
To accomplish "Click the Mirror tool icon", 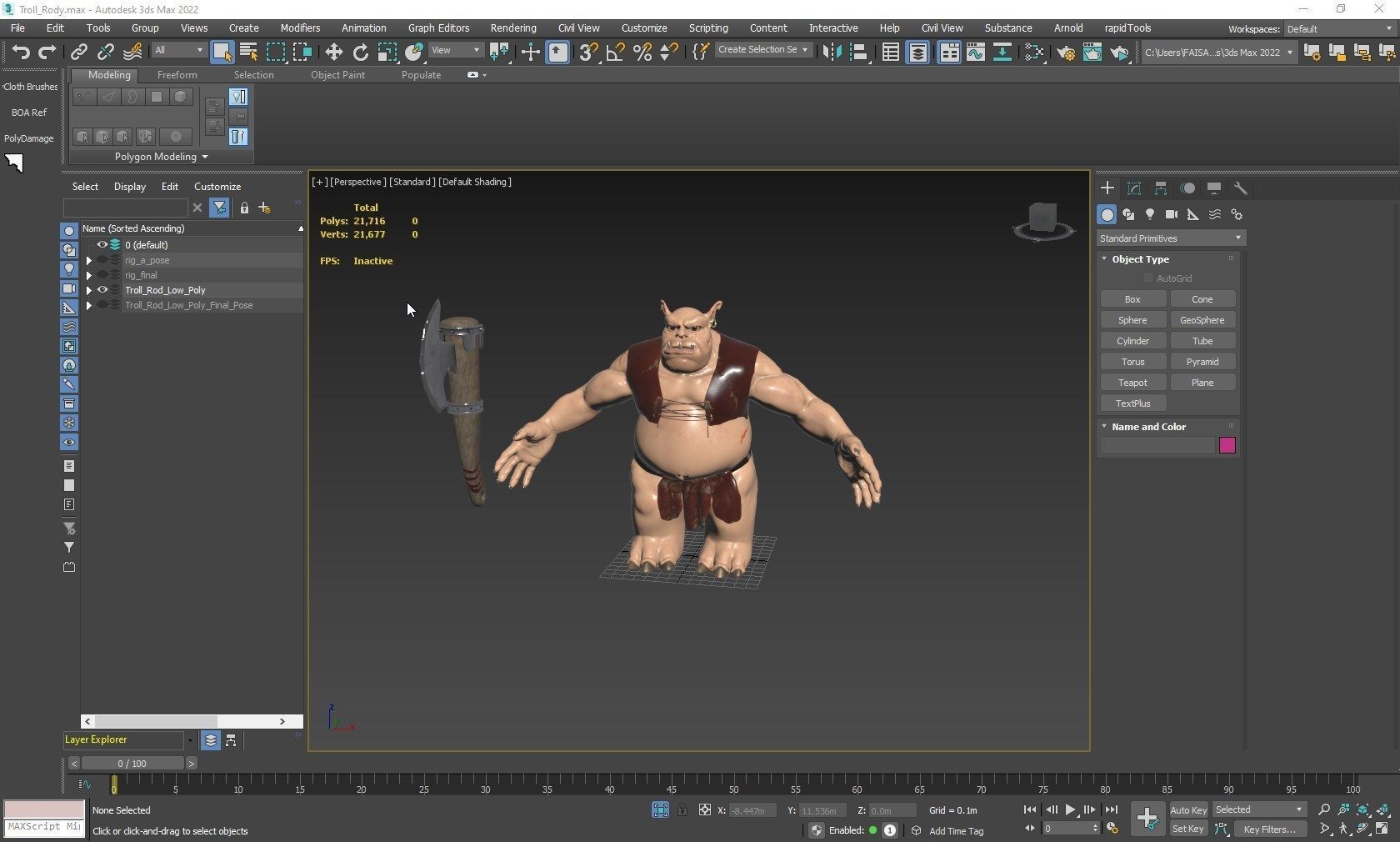I will [x=831, y=53].
